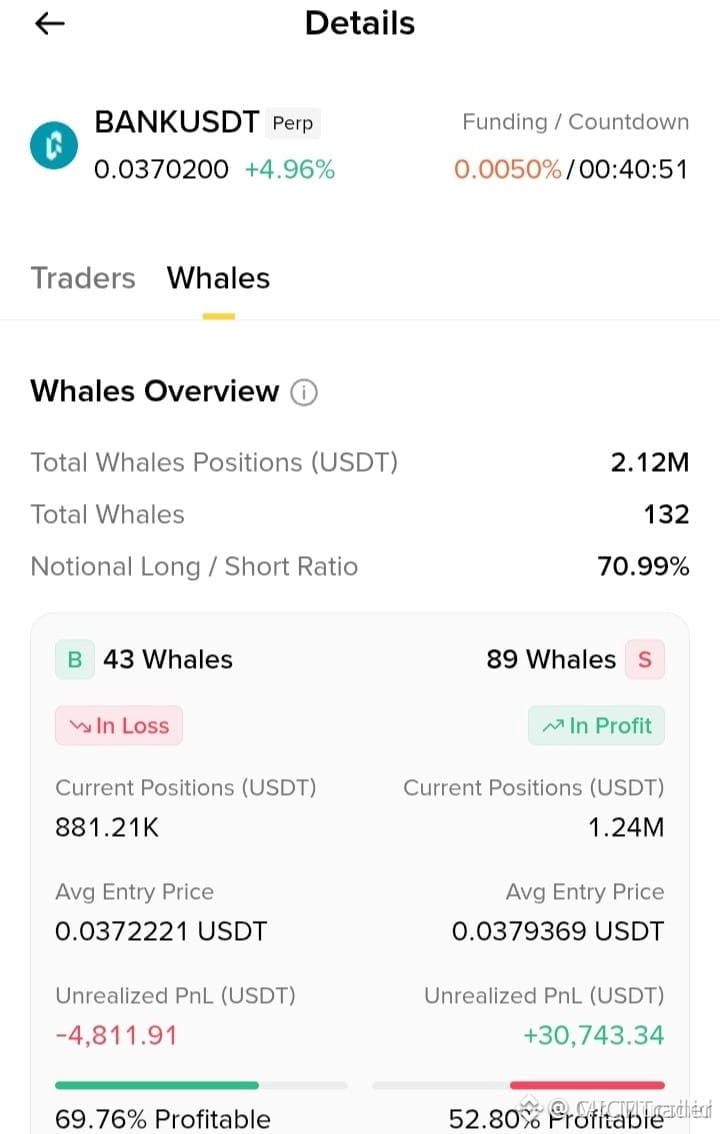Select the Whales tab
Image resolution: width=720 pixels, height=1134 pixels.
click(x=218, y=278)
